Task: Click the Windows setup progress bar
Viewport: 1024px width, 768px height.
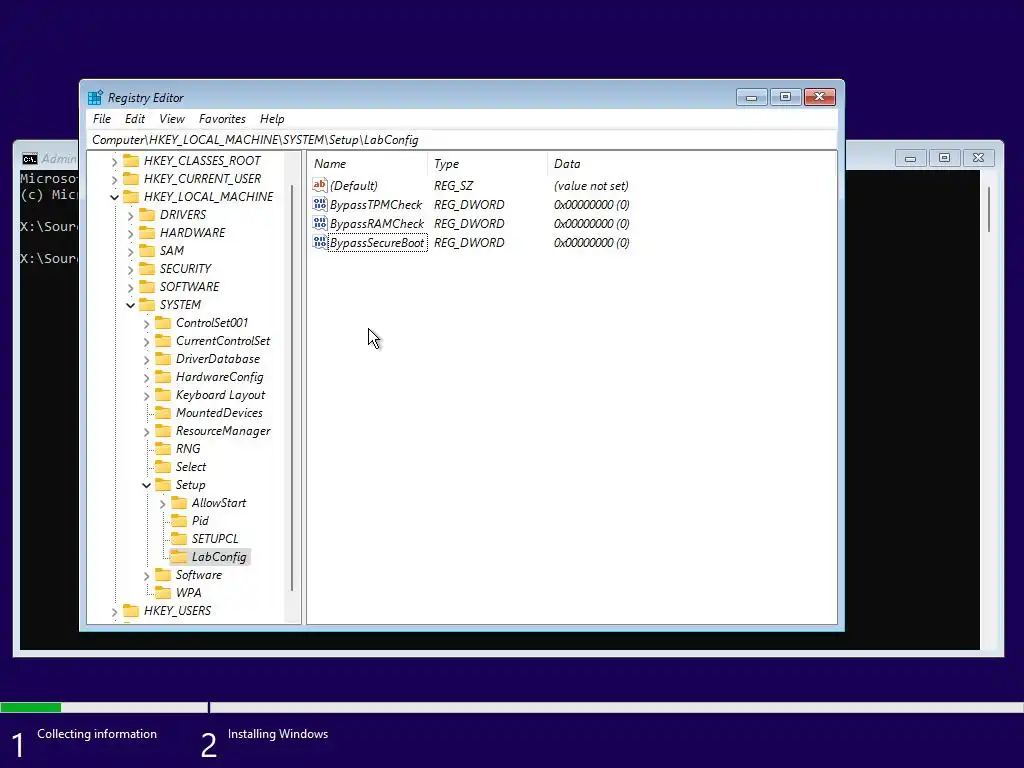Action: pos(512,707)
